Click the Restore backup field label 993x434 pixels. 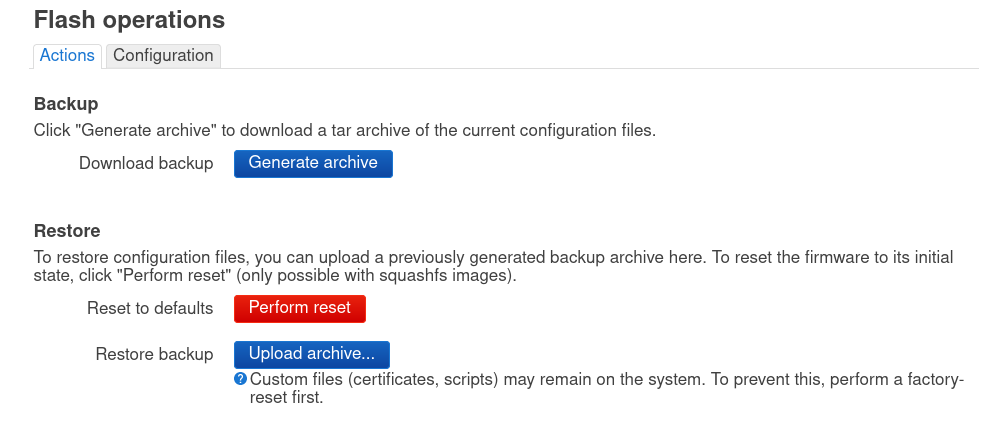point(155,354)
